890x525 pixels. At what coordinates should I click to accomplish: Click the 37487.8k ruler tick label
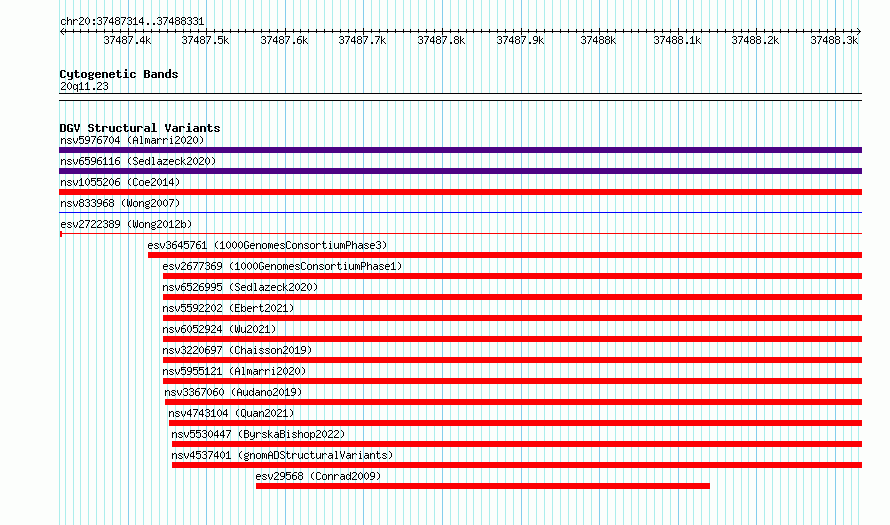click(x=441, y=40)
